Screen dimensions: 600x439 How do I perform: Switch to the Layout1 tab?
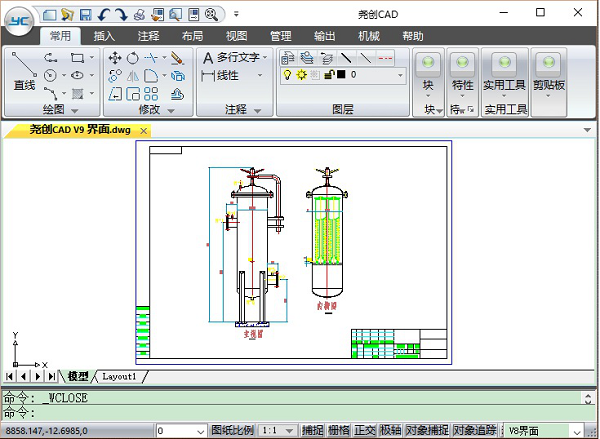119,377
